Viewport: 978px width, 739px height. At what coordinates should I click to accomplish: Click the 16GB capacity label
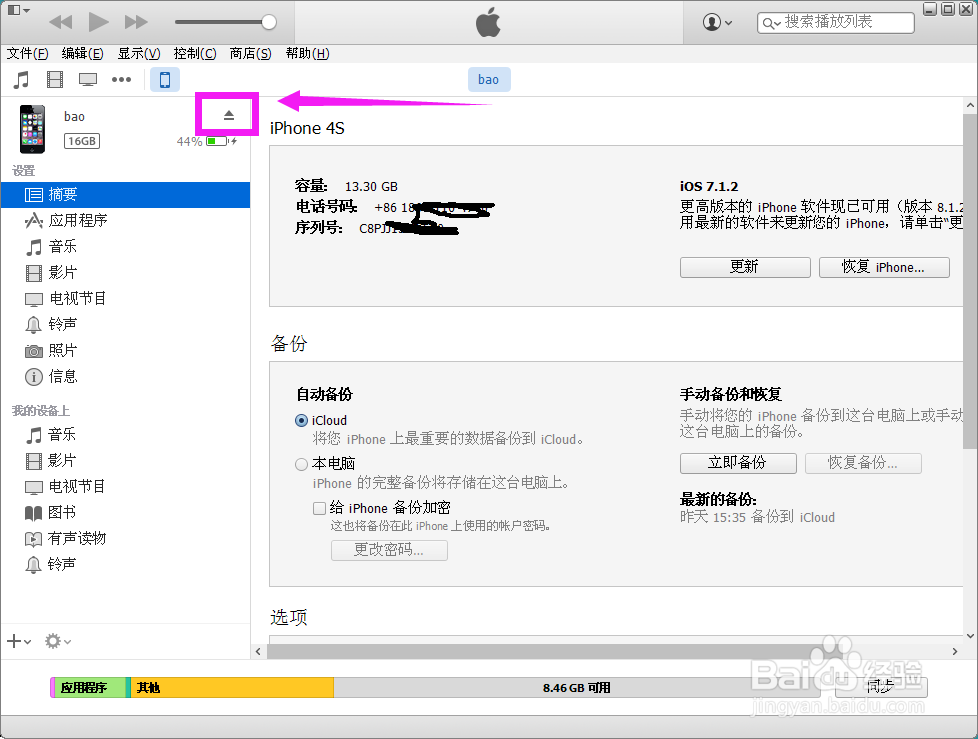click(x=82, y=141)
